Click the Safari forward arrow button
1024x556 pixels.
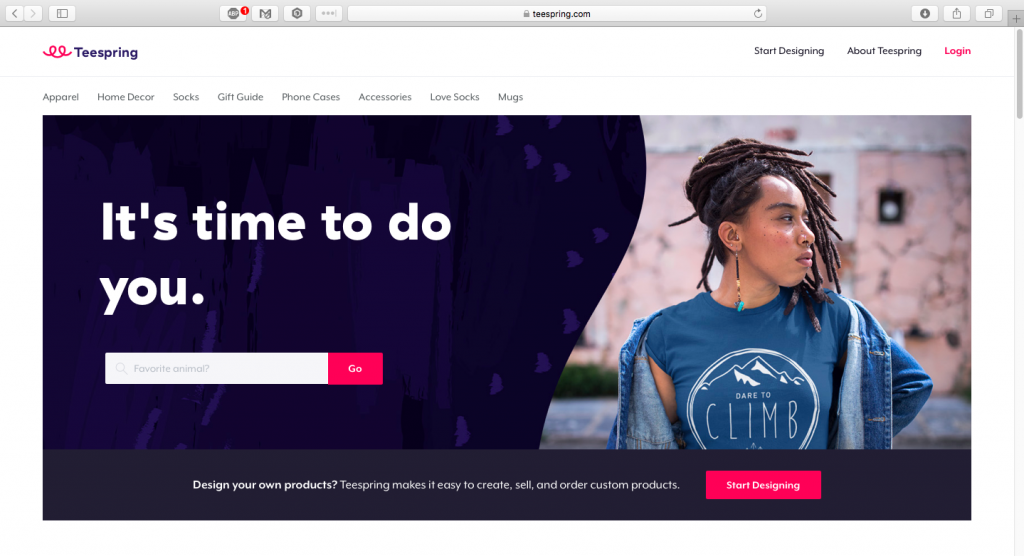click(33, 13)
